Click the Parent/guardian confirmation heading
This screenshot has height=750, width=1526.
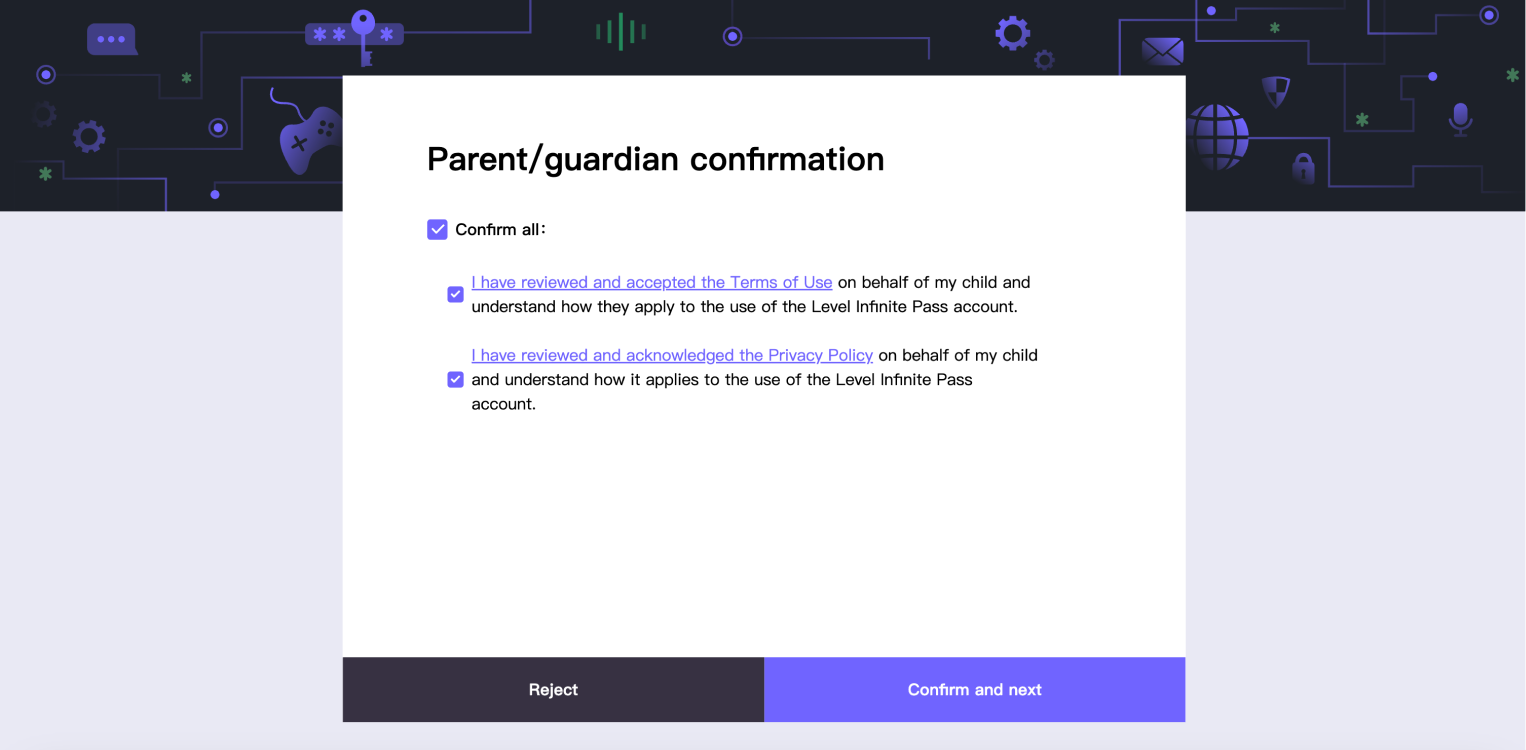(655, 159)
